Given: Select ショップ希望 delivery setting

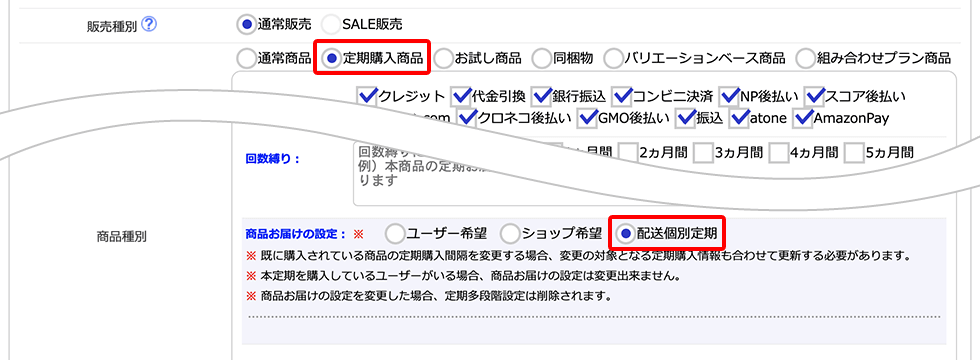Looking at the screenshot, I should pyautogui.click(x=511, y=234).
